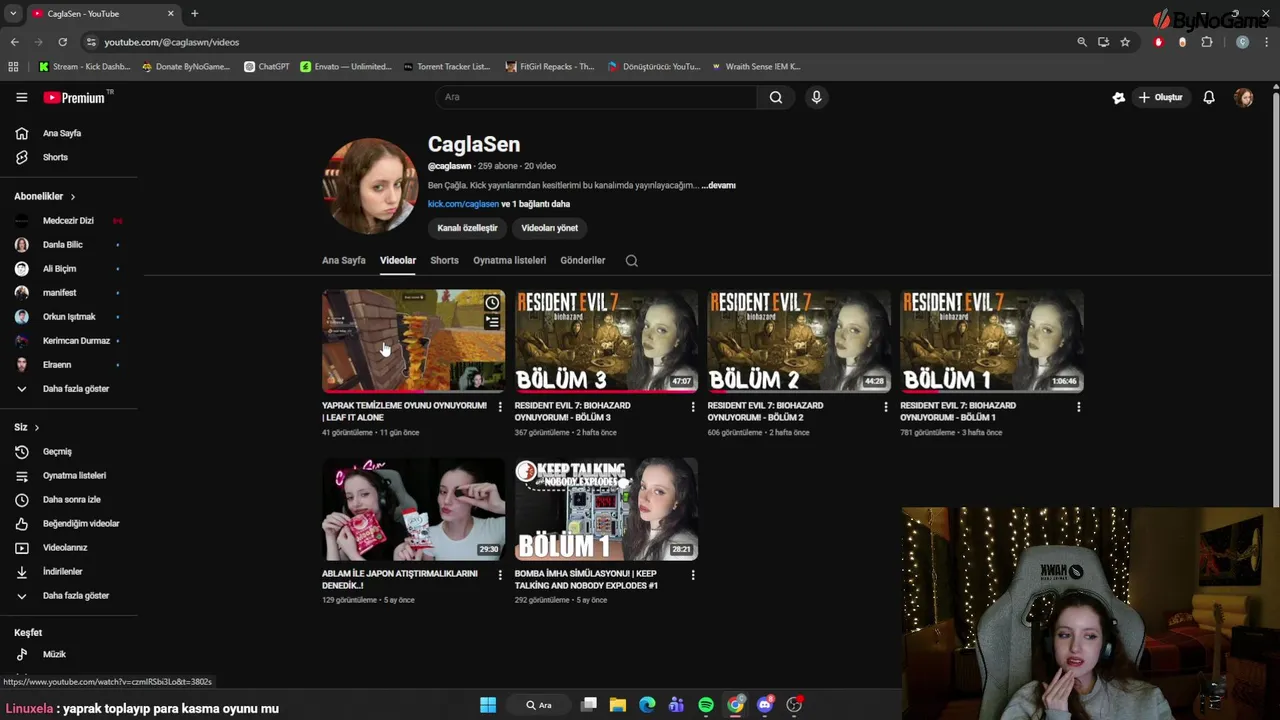The image size is (1280, 720).
Task: Expand channel description with ...devamı
Action: [x=718, y=185]
